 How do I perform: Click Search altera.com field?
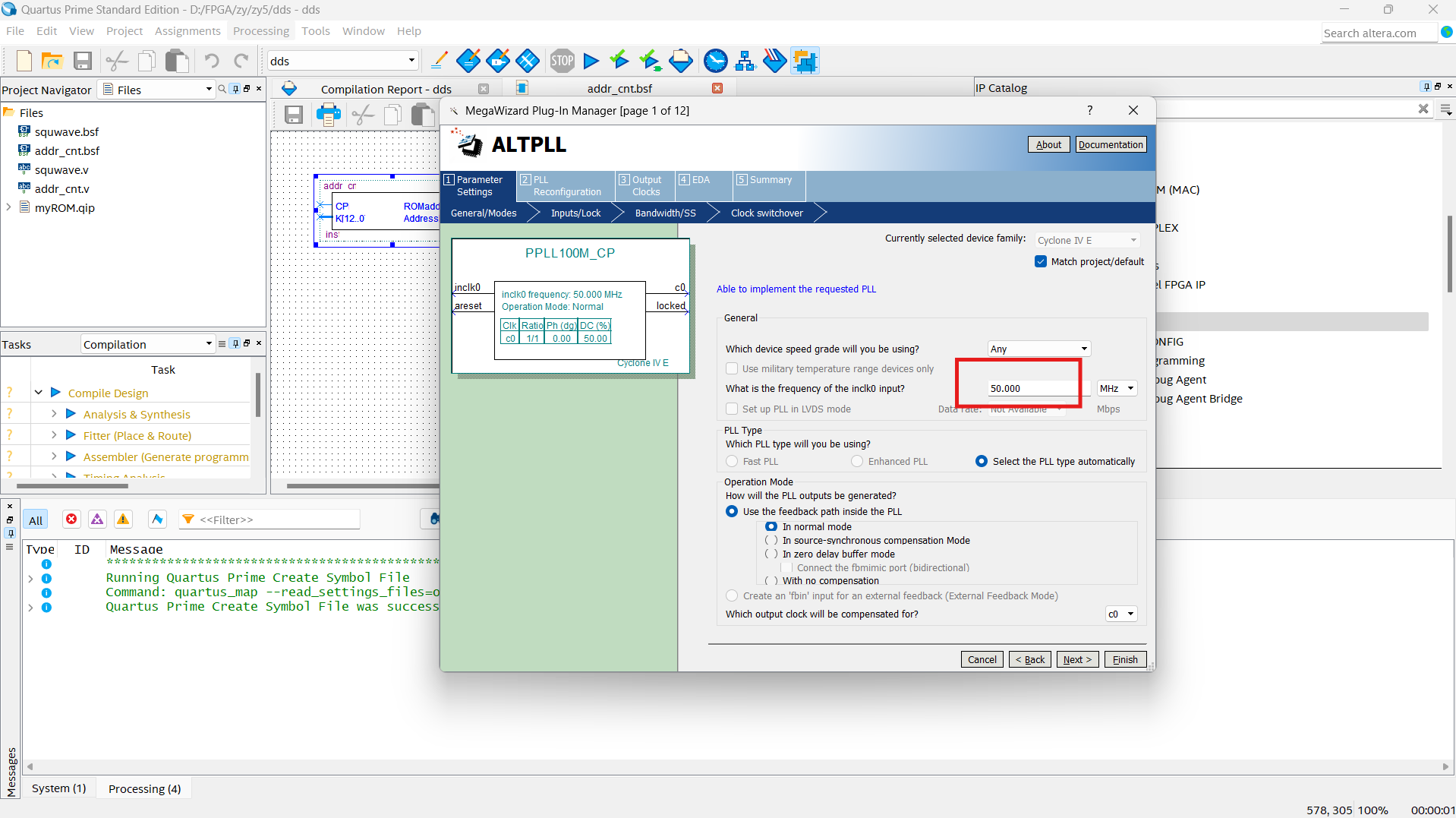tap(1379, 33)
